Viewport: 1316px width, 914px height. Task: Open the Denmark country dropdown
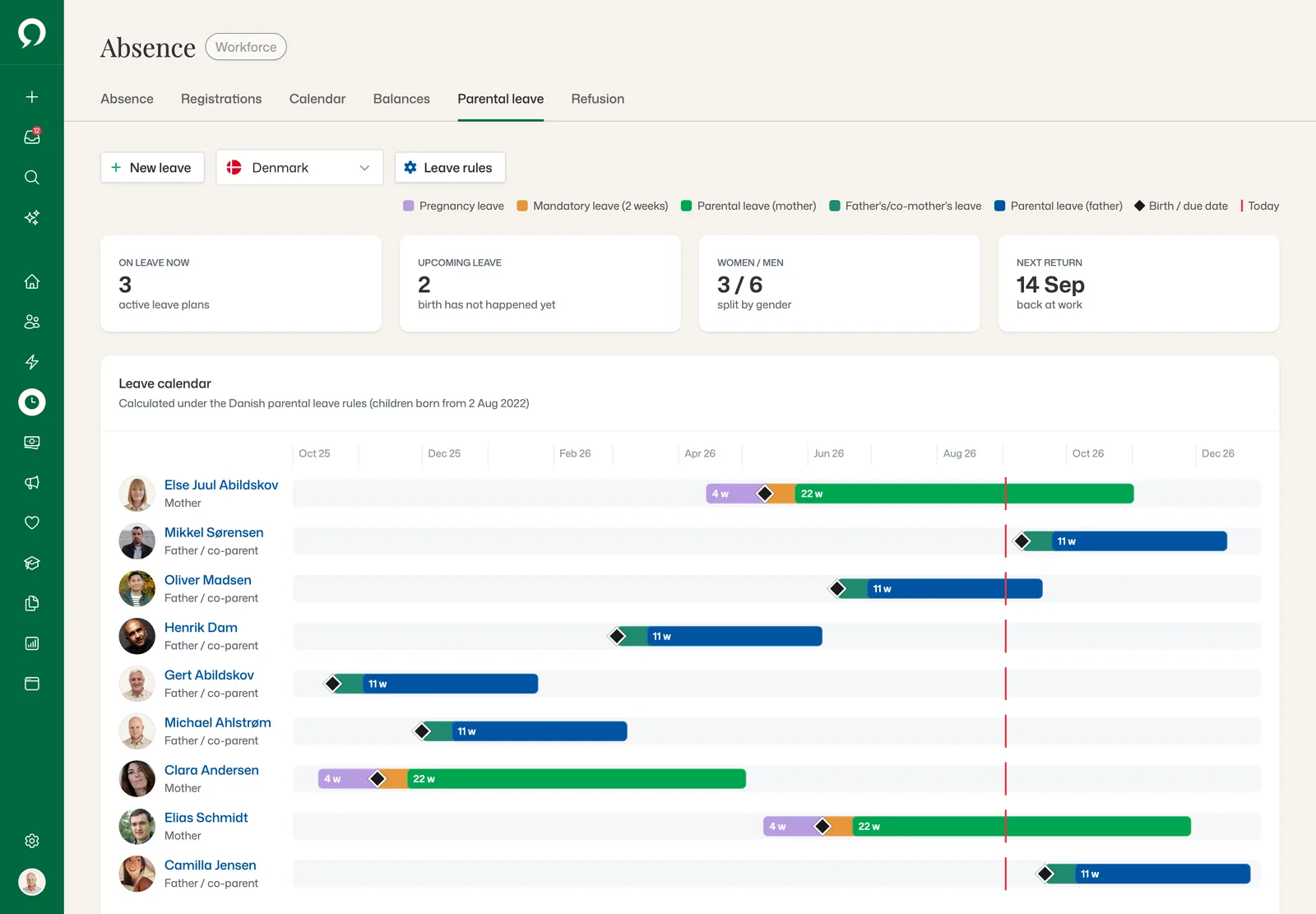pyautogui.click(x=299, y=167)
